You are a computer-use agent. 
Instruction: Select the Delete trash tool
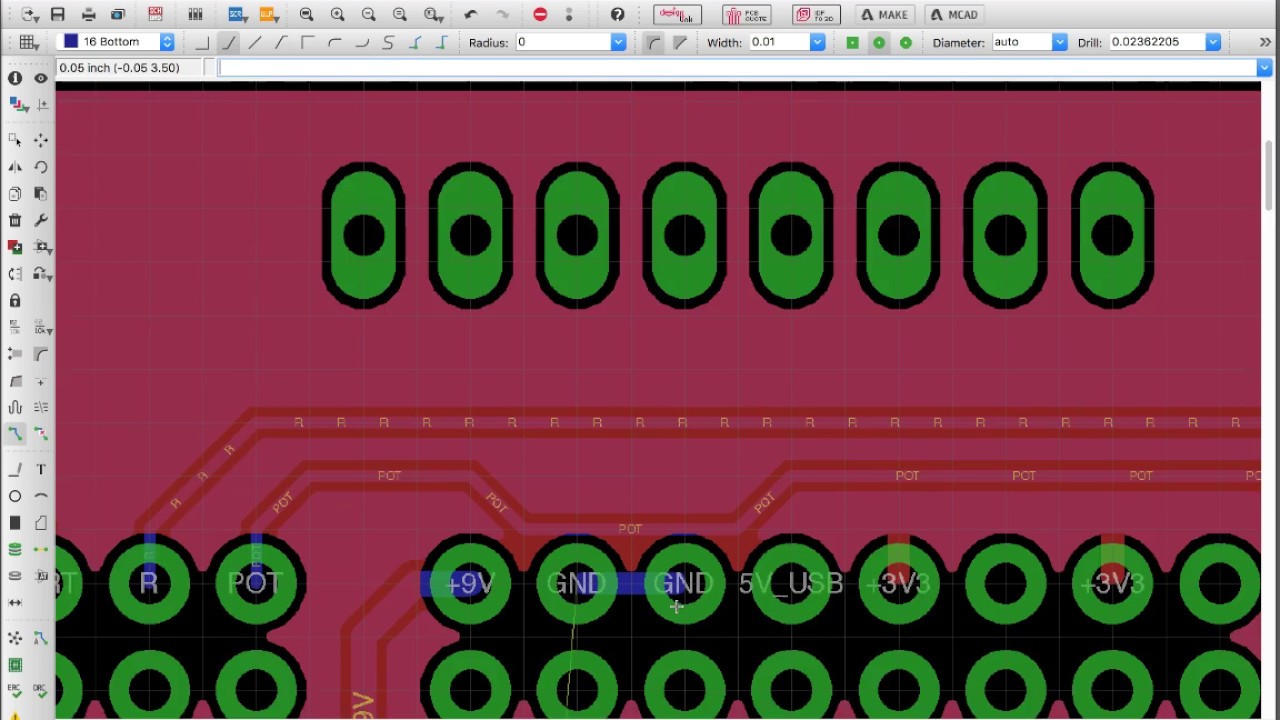coord(15,220)
